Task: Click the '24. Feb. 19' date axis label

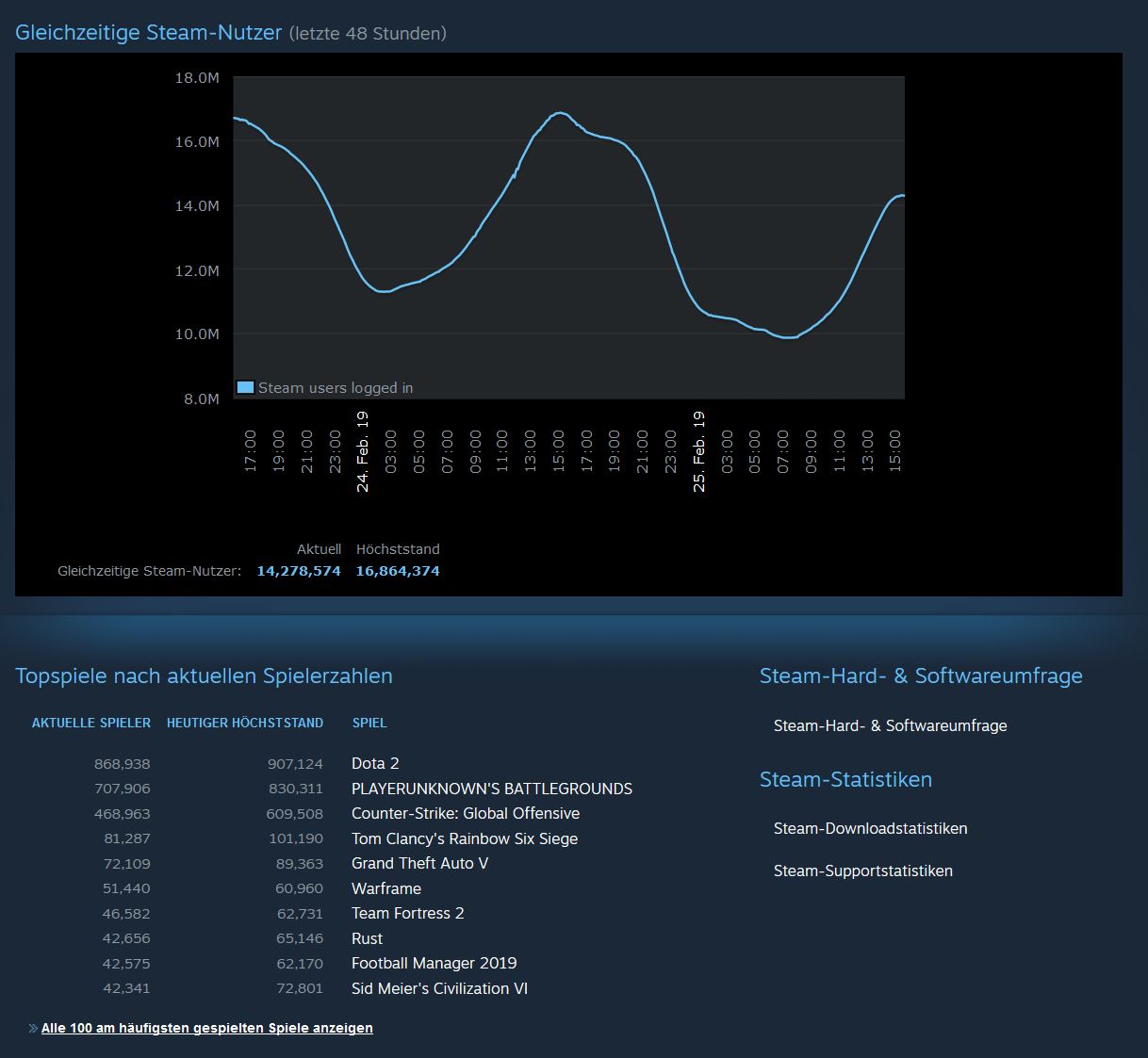Action: (363, 451)
